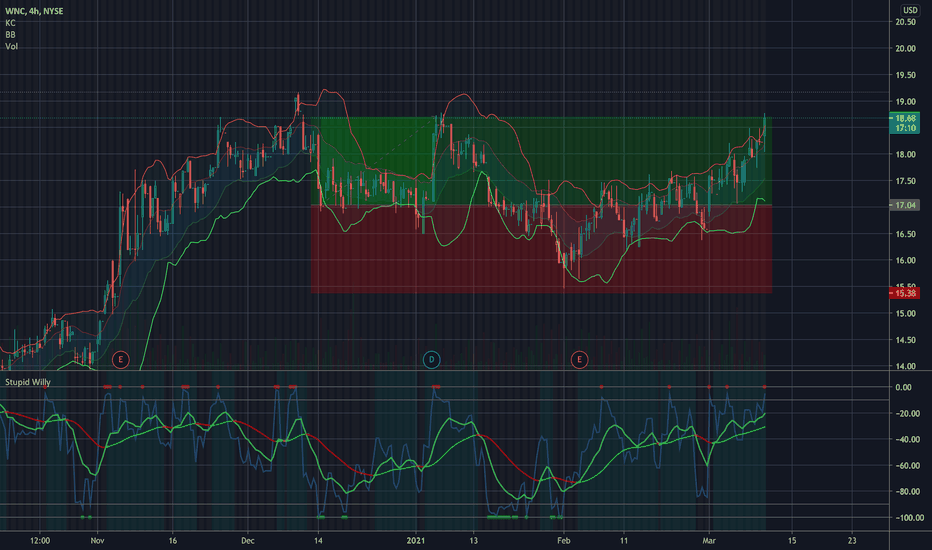Click the 2021 time axis label
932x550 pixels.
pyautogui.click(x=415, y=540)
